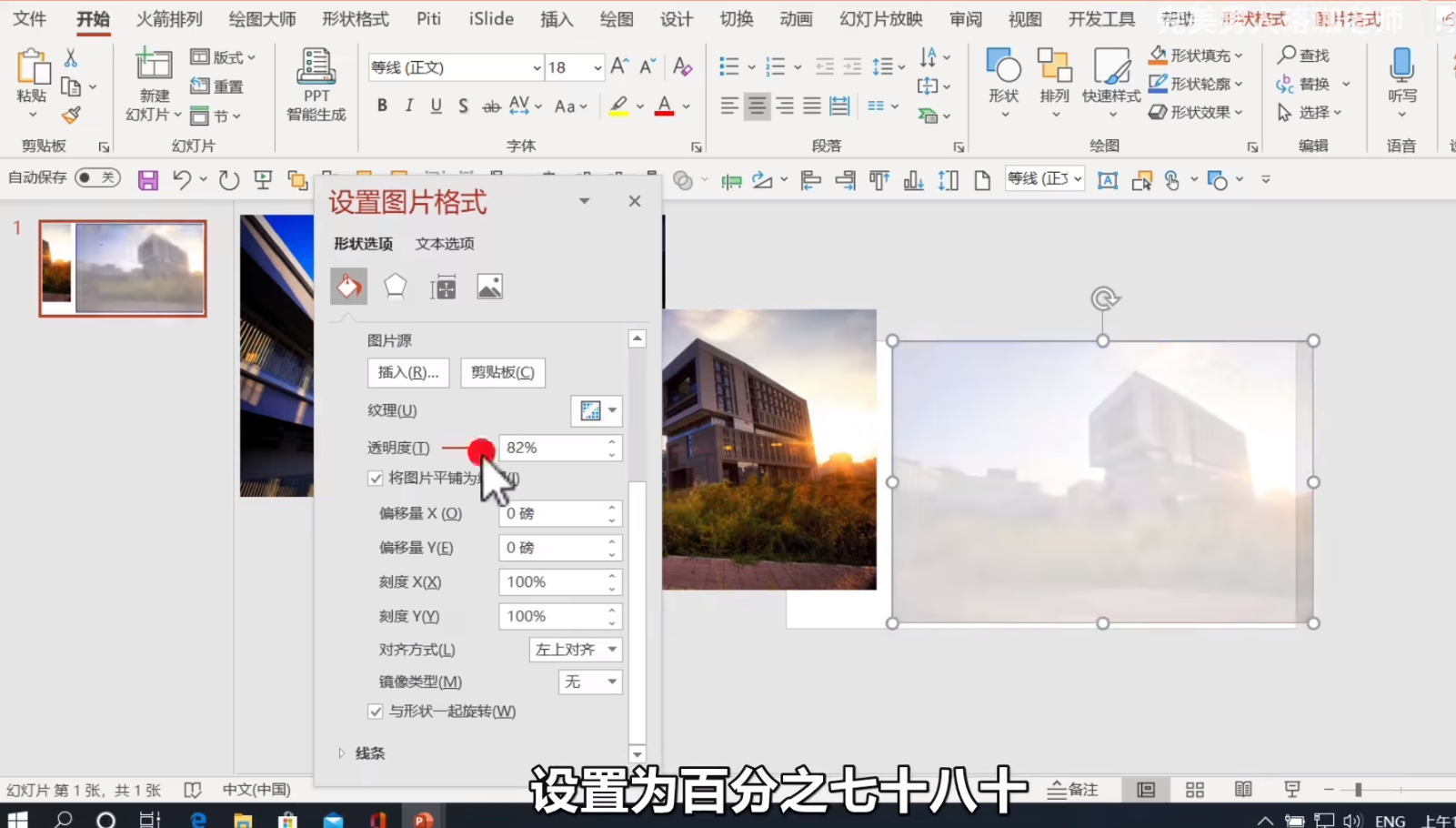1456x828 pixels.
Task: Close the format picture pane
Action: pyautogui.click(x=635, y=201)
